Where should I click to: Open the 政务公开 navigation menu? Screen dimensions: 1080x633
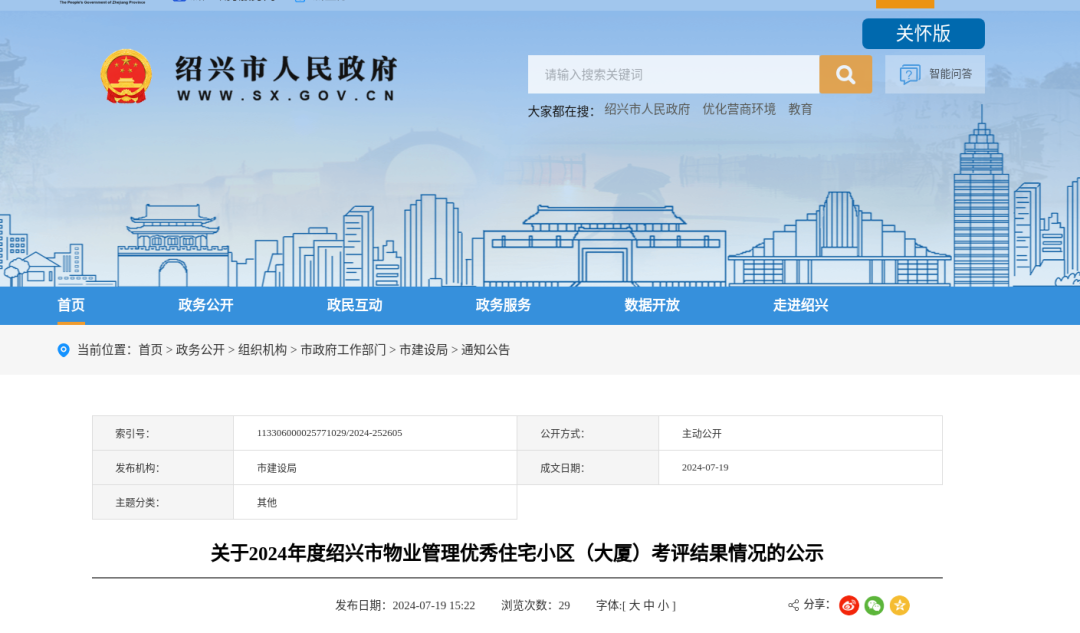coord(206,305)
